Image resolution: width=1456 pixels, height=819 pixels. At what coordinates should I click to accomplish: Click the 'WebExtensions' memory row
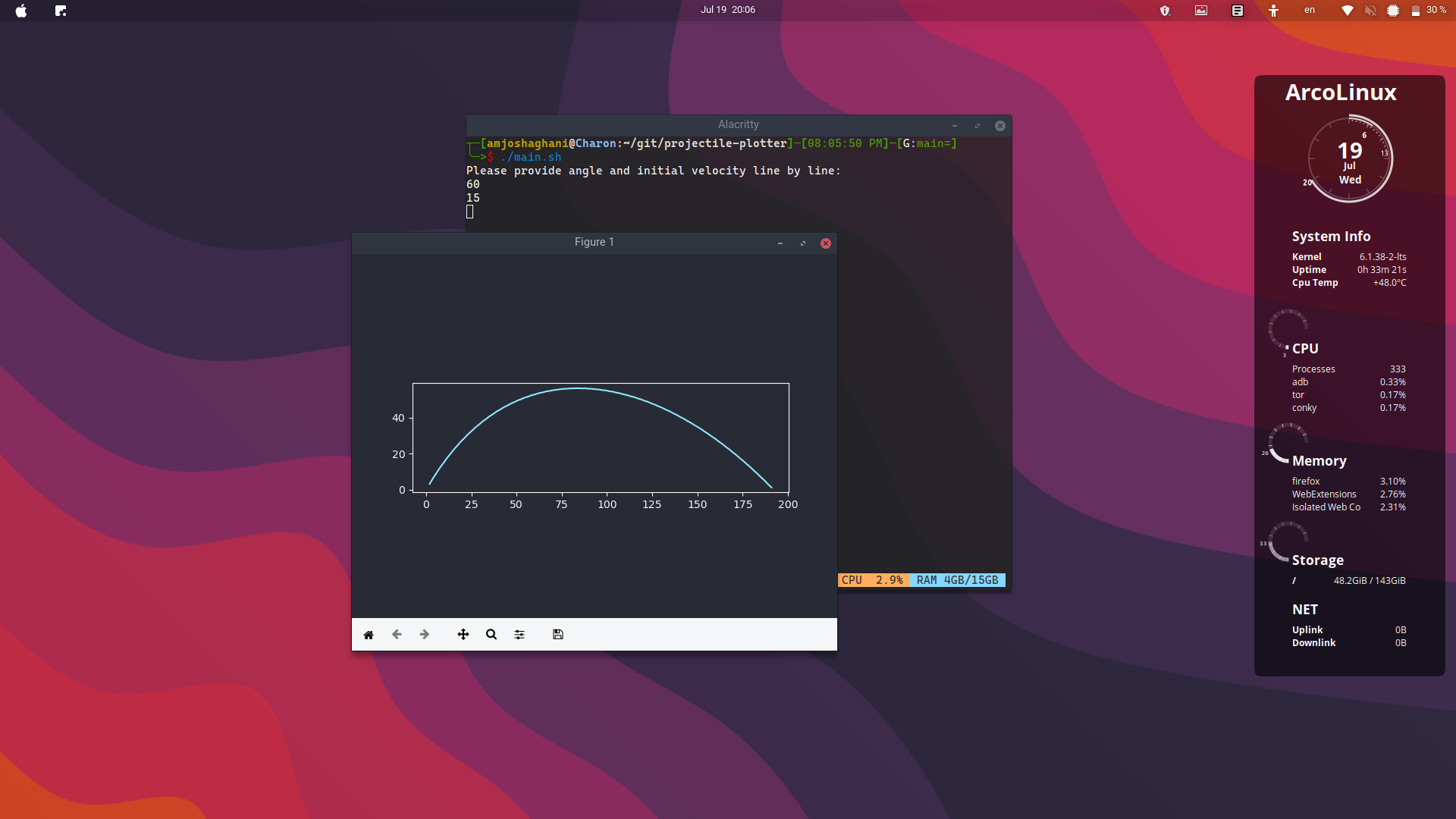coord(1349,494)
